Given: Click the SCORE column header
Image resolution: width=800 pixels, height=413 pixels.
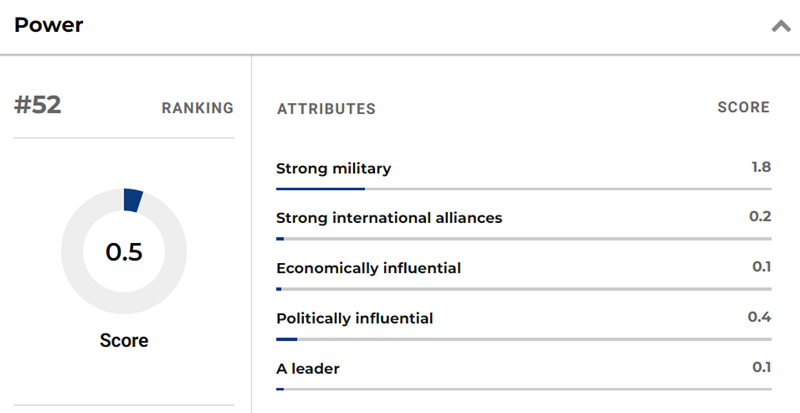Looking at the screenshot, I should [x=744, y=107].
